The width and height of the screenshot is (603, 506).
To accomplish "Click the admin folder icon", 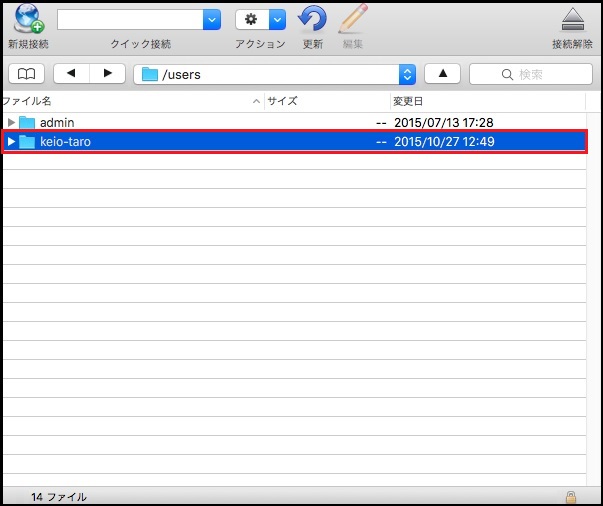I will (27, 122).
